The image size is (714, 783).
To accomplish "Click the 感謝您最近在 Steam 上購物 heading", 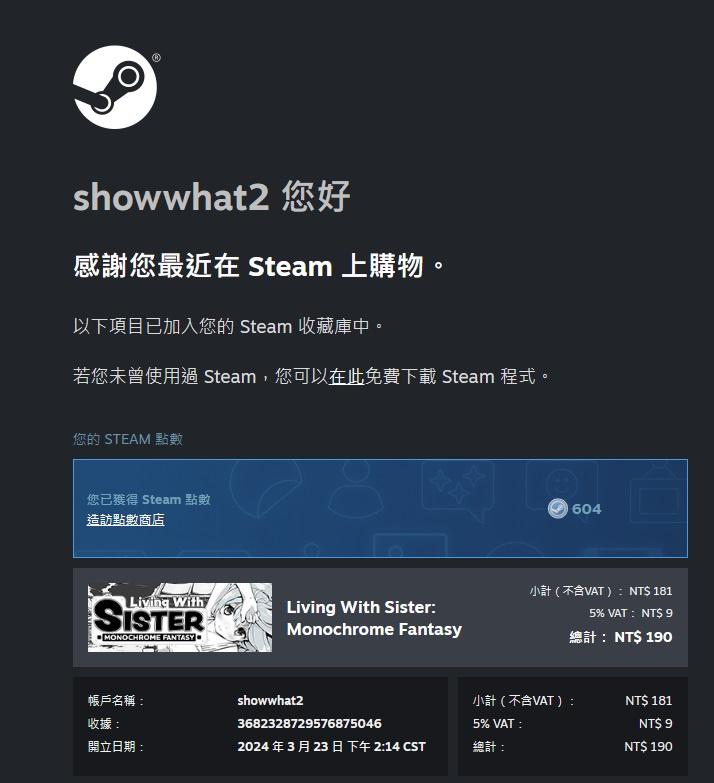I will pos(259,266).
